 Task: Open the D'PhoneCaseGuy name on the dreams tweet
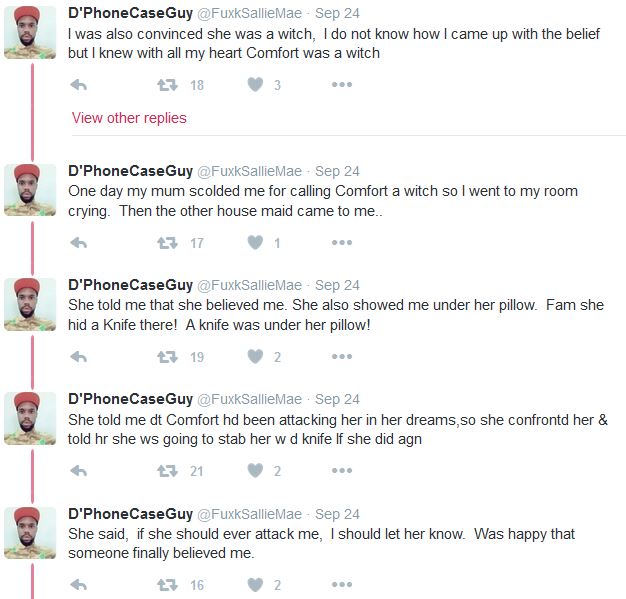130,399
